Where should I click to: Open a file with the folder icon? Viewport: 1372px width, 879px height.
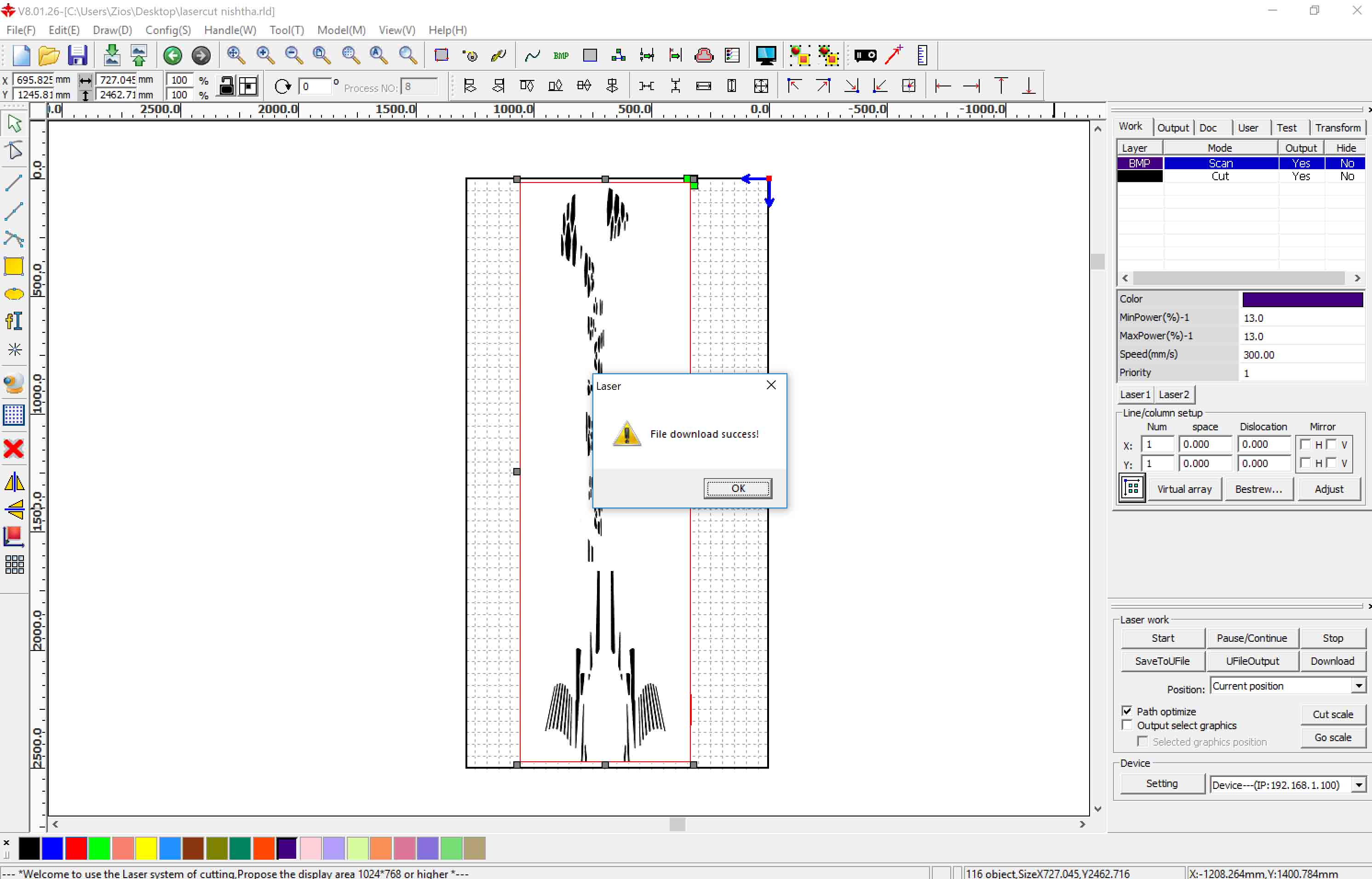(x=49, y=55)
